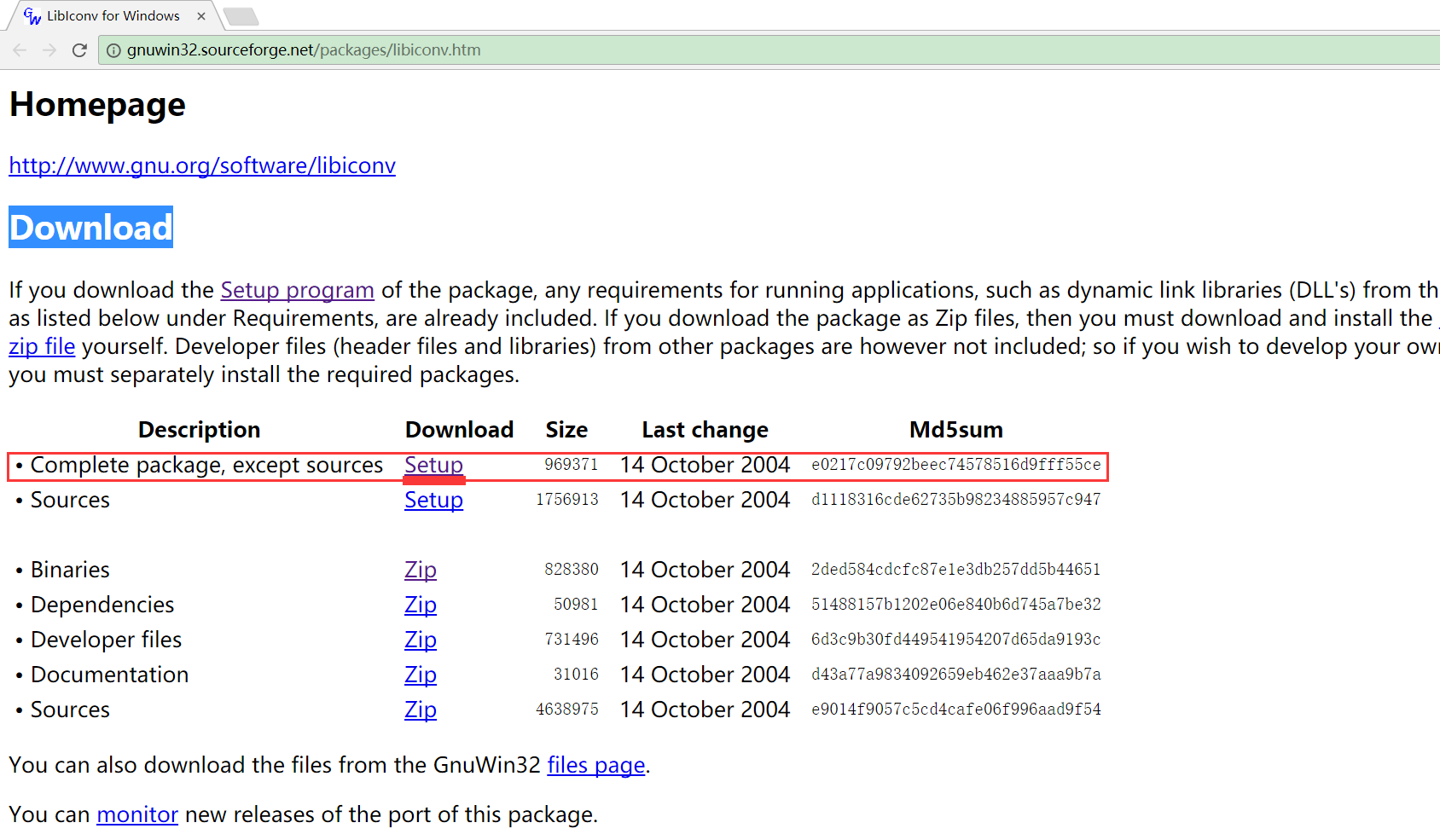1440x840 pixels.
Task: Download the Documentation Zip
Action: [x=421, y=675]
